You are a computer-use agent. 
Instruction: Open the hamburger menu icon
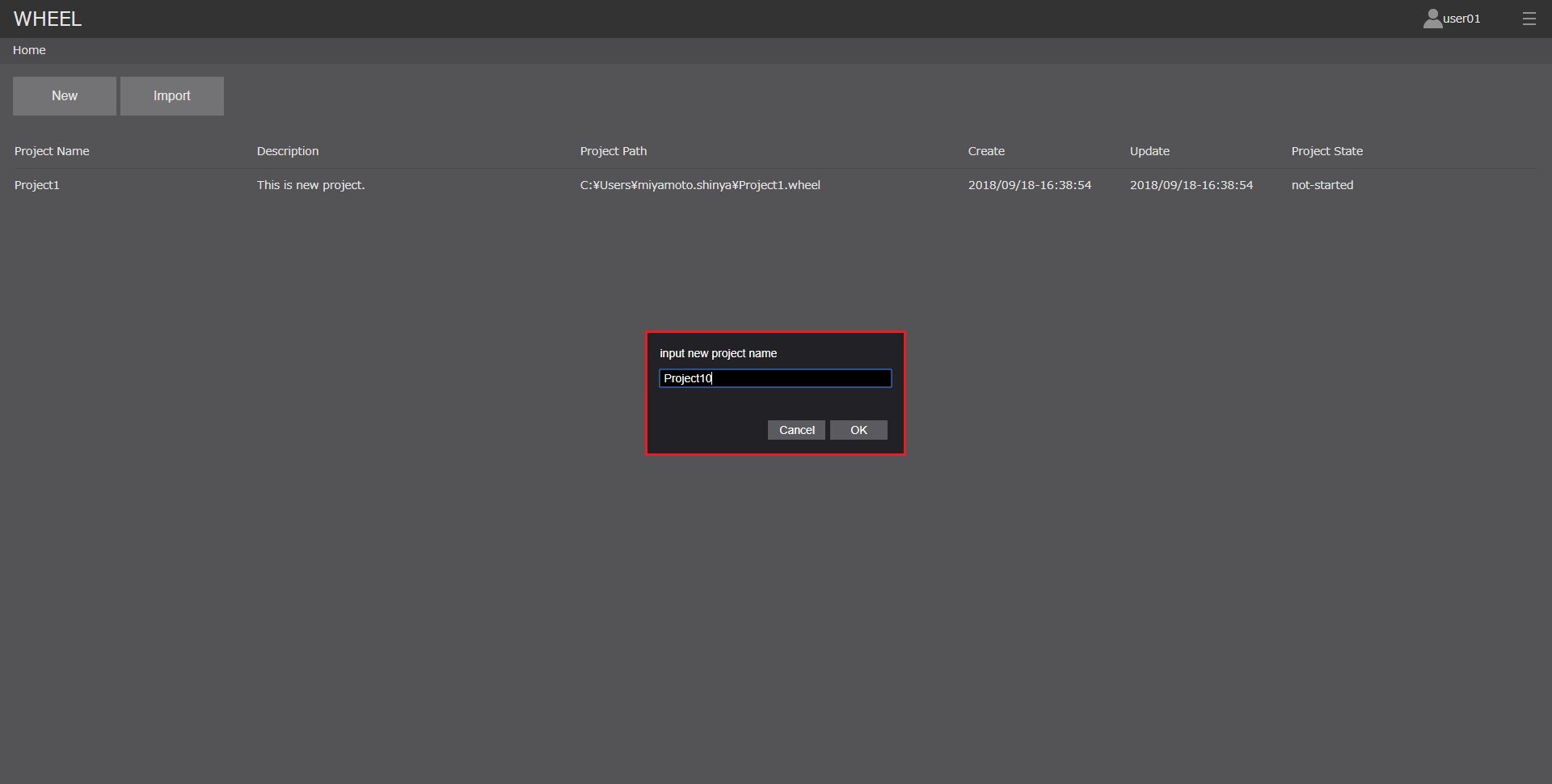tap(1529, 19)
